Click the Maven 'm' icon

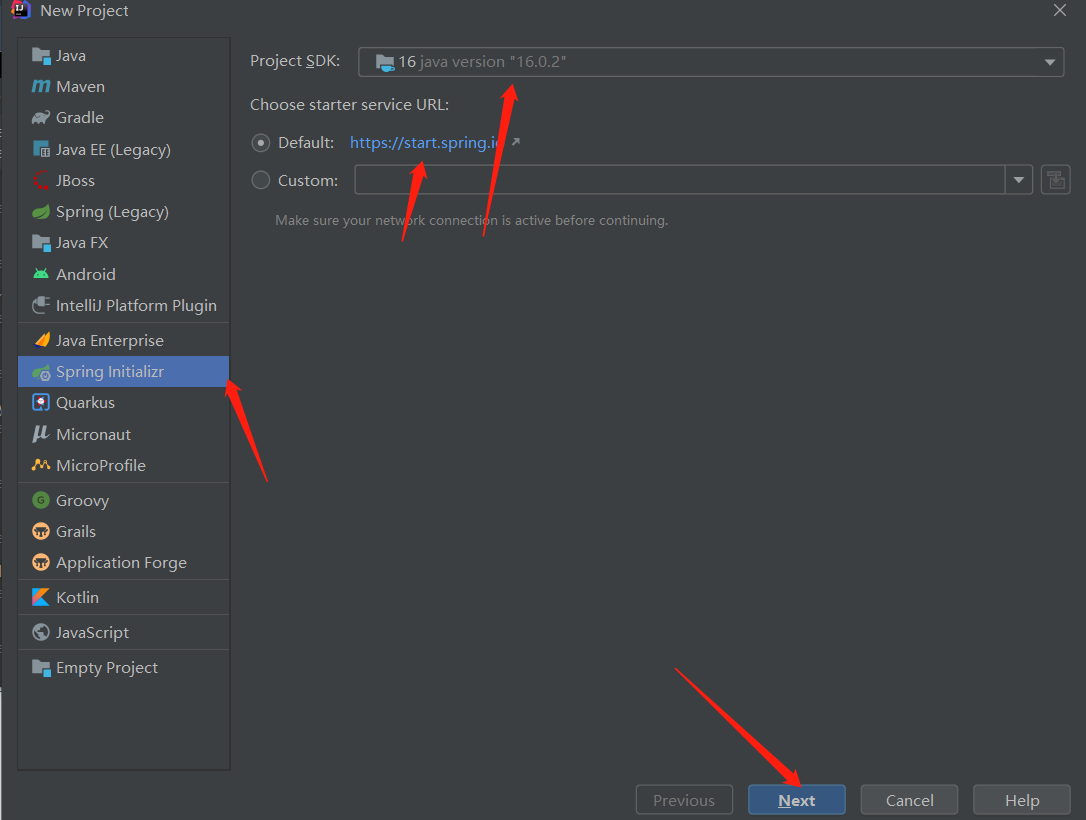point(41,87)
